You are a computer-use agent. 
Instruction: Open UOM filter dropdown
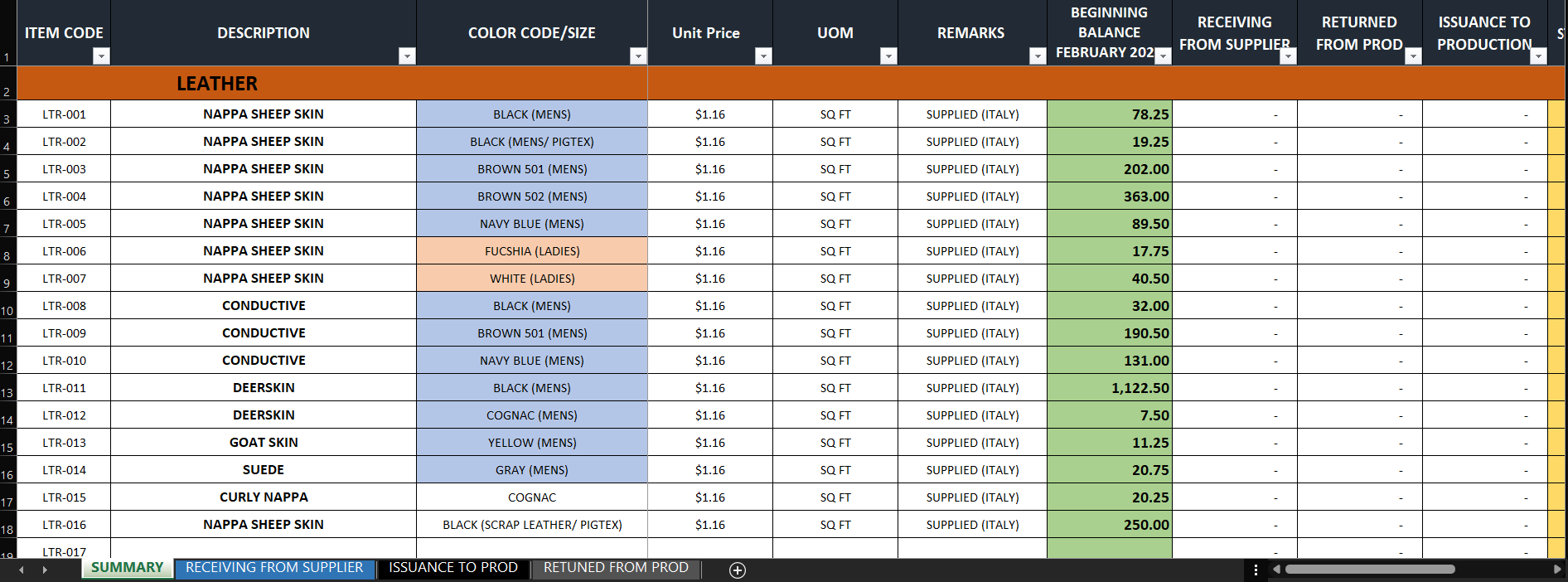point(889,56)
